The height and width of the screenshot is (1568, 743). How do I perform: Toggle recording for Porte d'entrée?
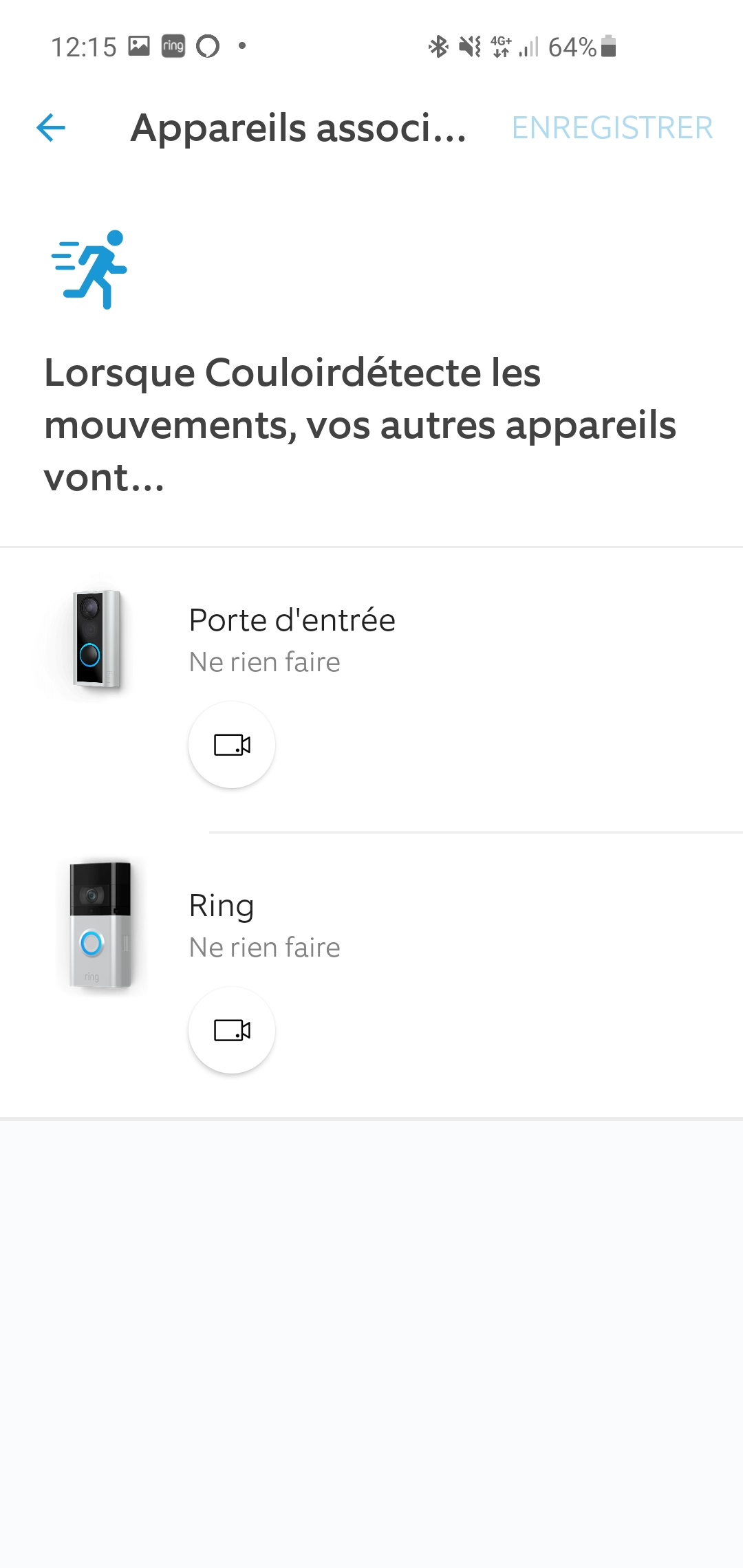click(x=232, y=745)
